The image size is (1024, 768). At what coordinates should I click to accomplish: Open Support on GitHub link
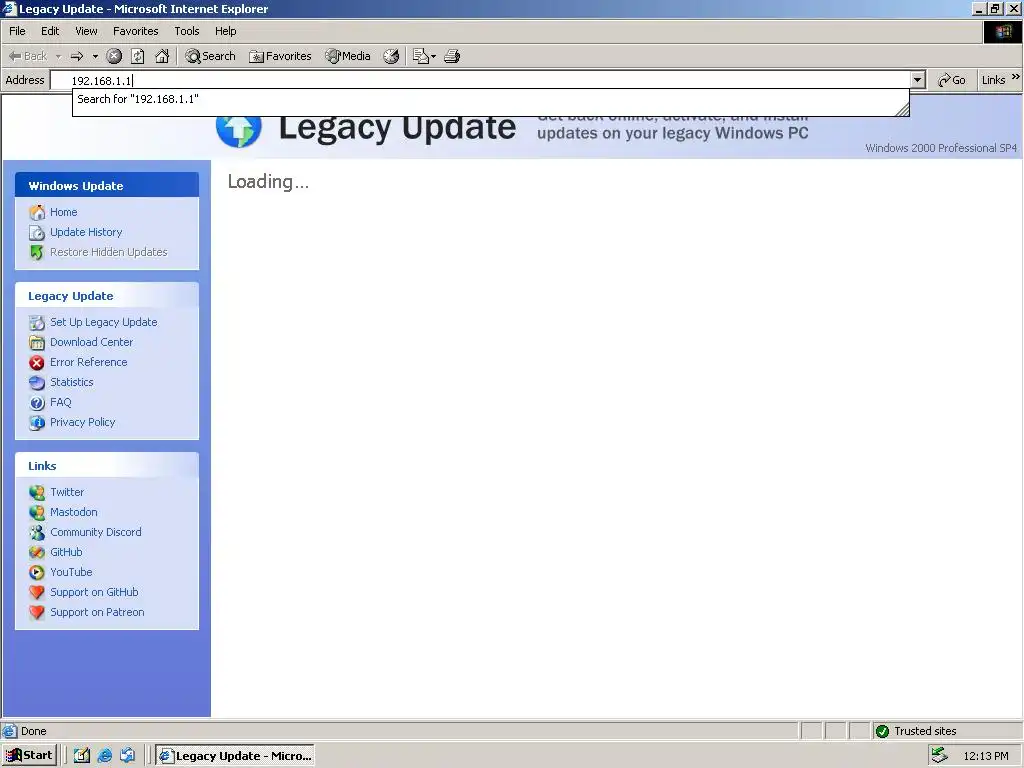click(x=94, y=592)
